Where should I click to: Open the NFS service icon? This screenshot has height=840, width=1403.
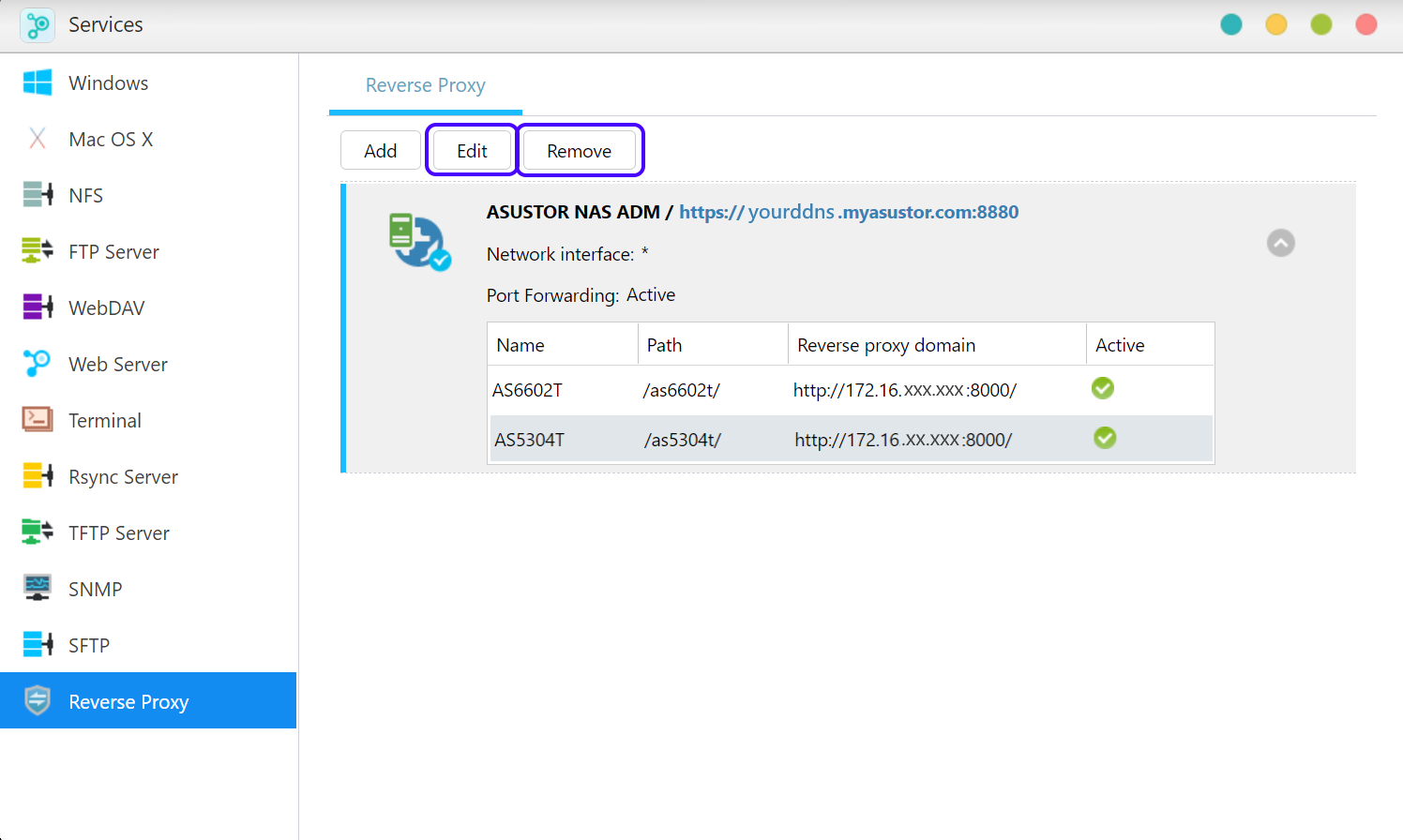click(38, 195)
